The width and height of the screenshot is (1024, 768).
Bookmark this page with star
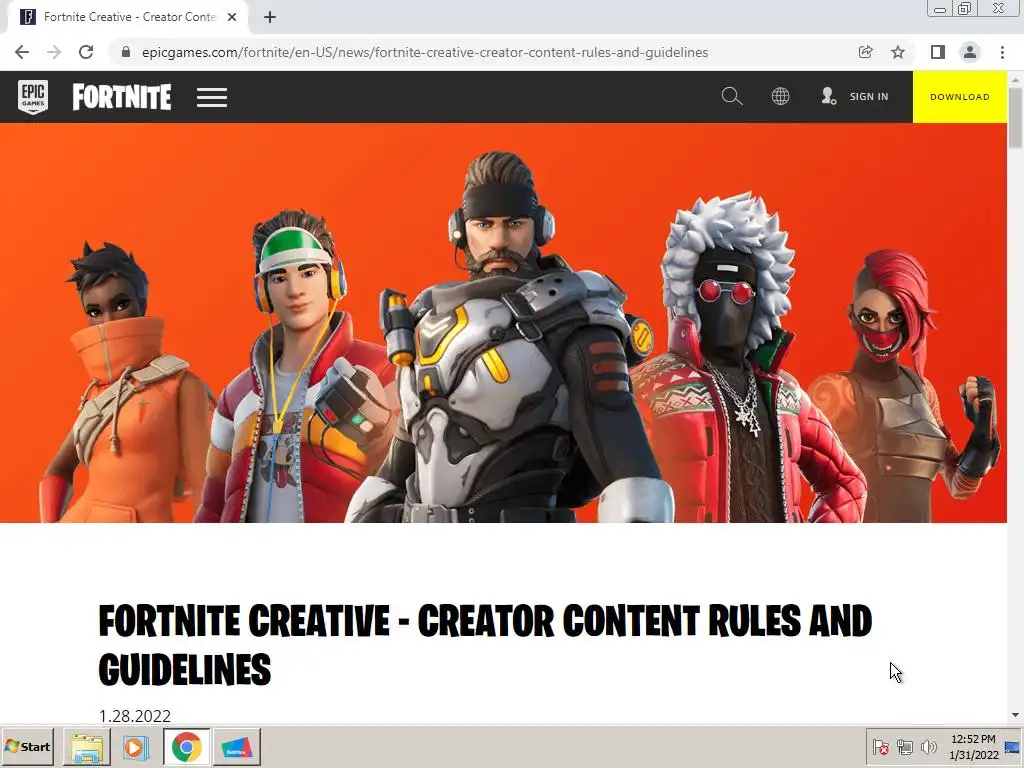click(x=898, y=52)
